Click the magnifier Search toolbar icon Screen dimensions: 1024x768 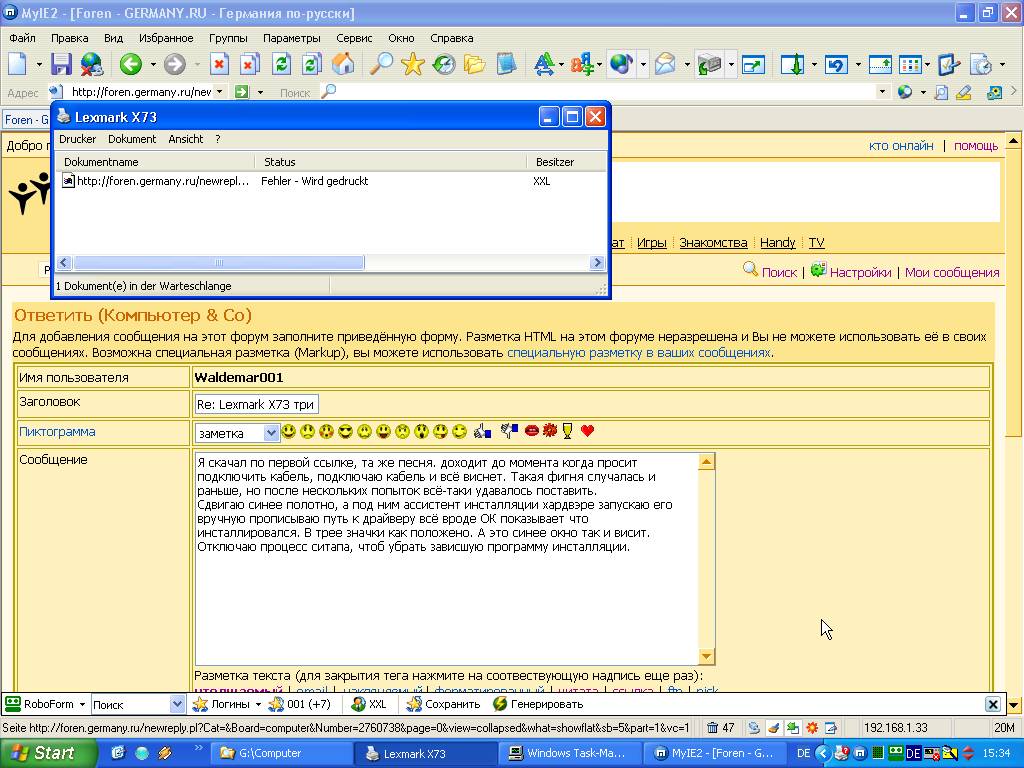381,64
